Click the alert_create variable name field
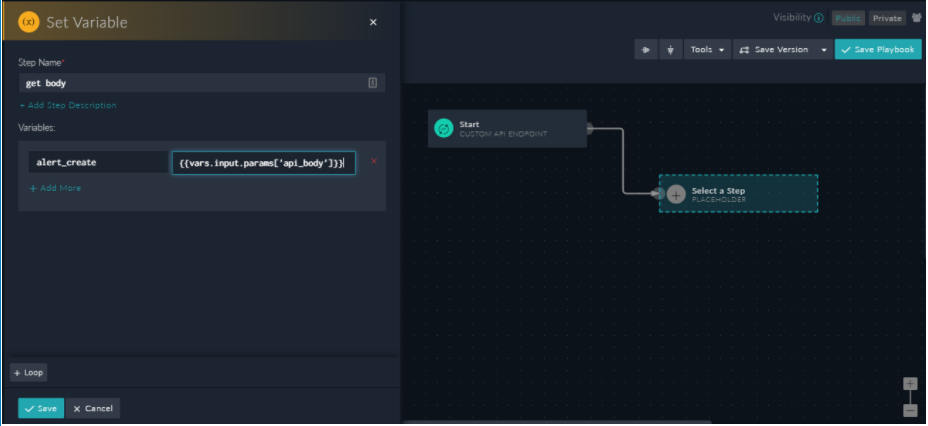This screenshot has width=928, height=426. [97, 162]
